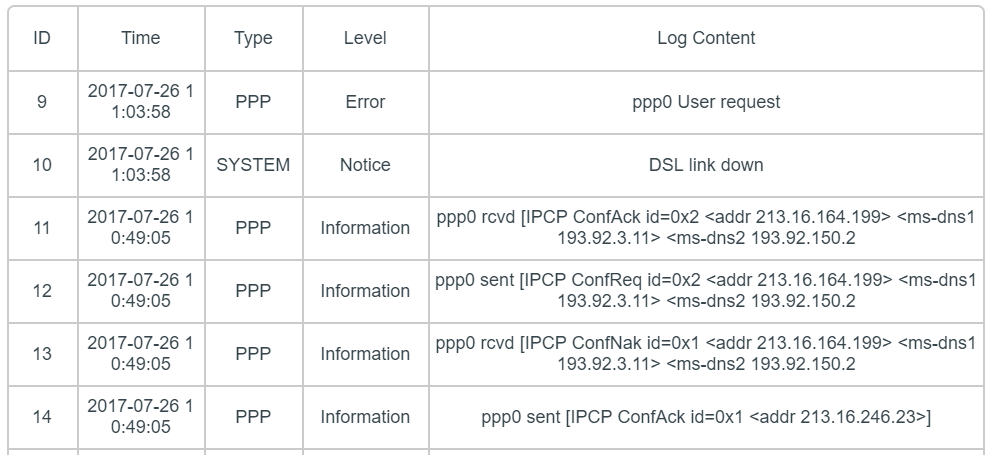The image size is (994, 455).
Task: Click the SYSTEM type cell
Action: (253, 165)
